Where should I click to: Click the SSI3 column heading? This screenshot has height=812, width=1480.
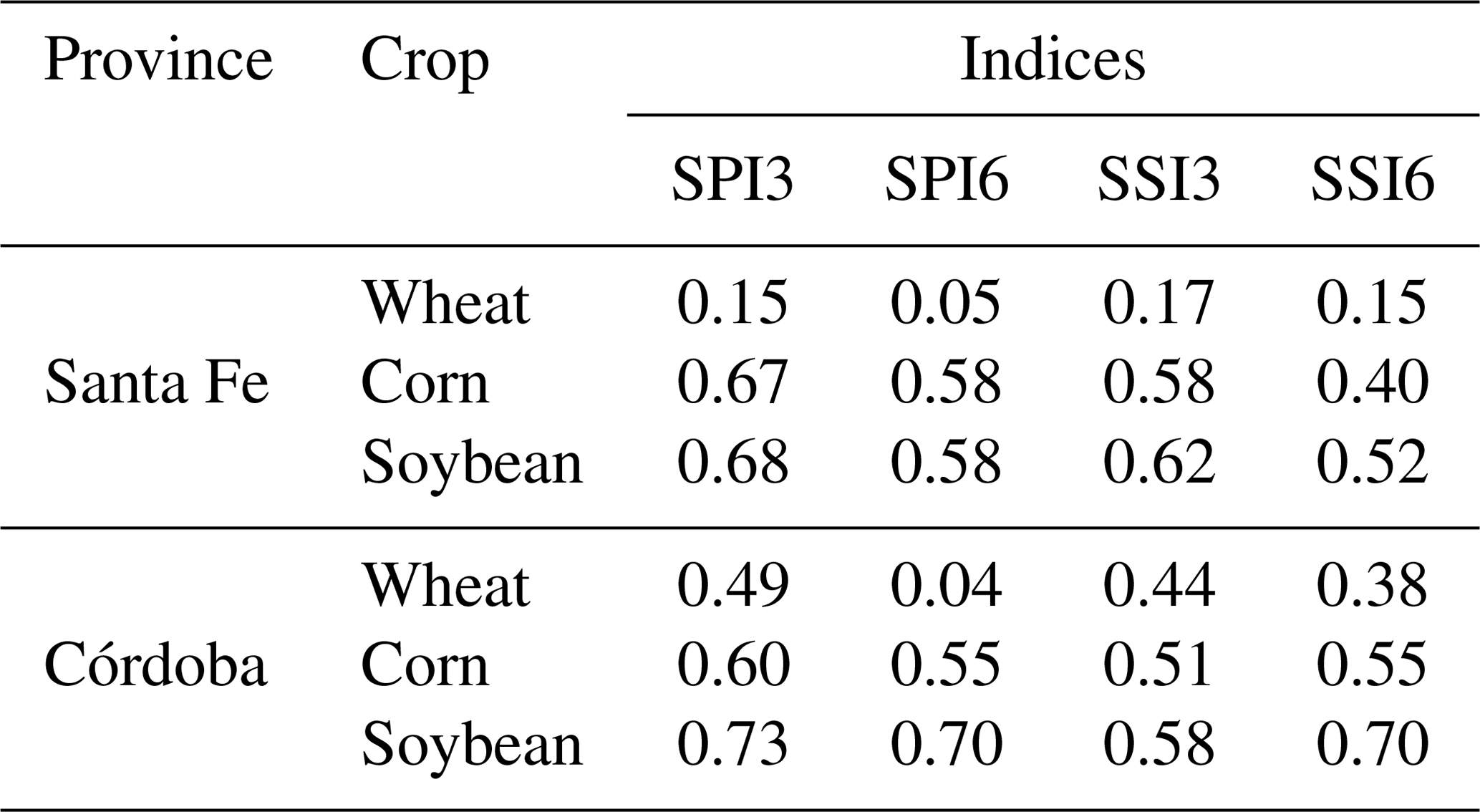point(1159,179)
